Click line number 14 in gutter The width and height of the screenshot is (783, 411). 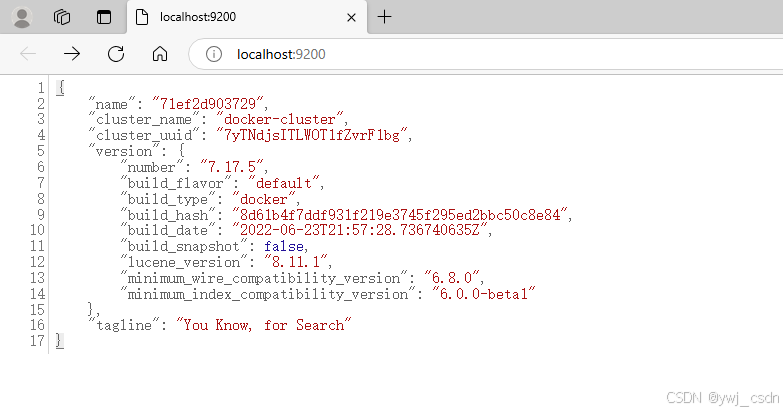37,294
